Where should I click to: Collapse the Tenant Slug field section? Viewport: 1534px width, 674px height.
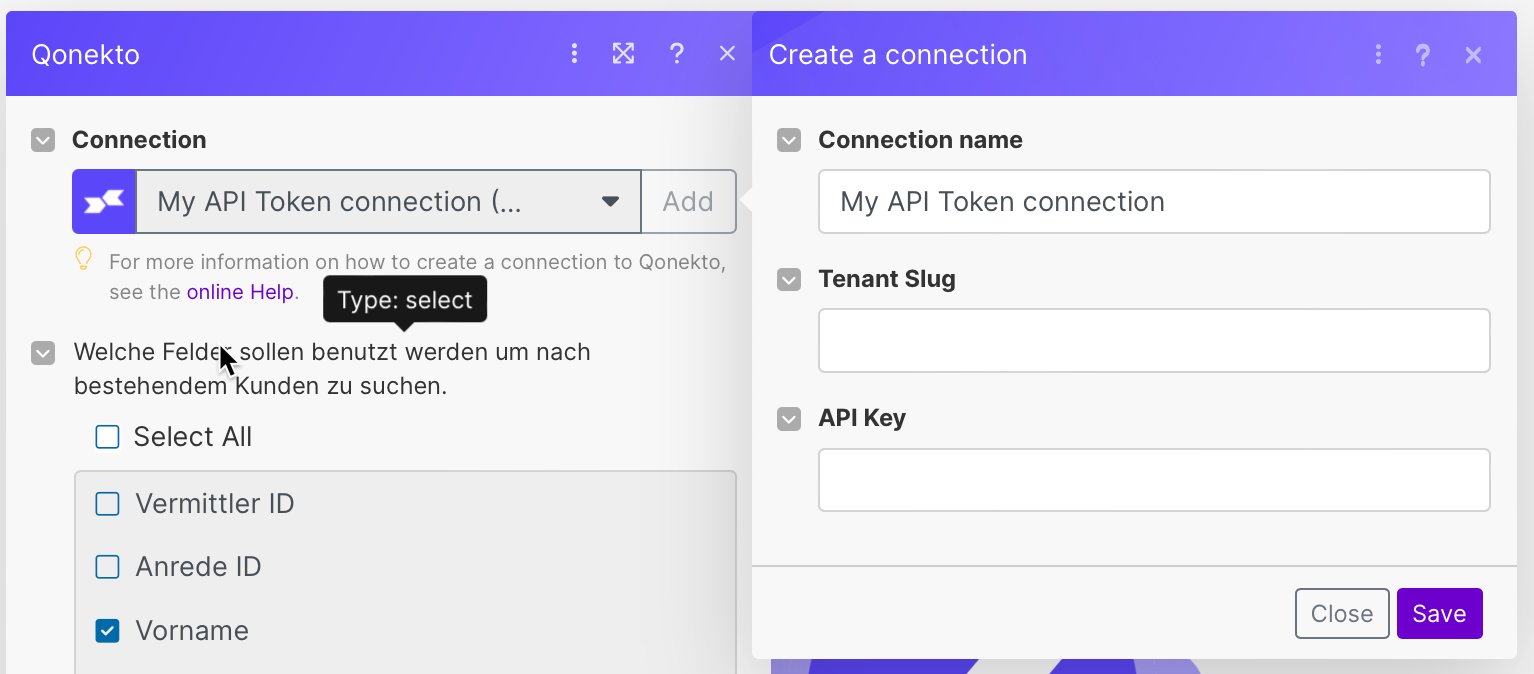tap(789, 279)
